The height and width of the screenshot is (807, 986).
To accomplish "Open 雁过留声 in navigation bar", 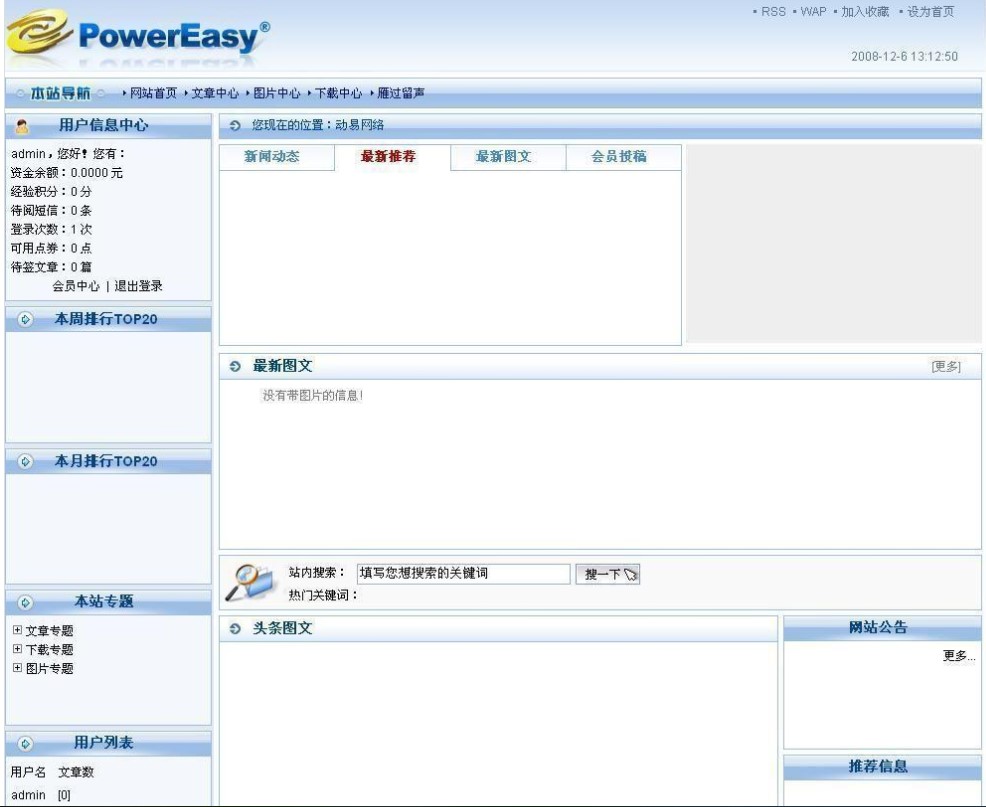I will (x=401, y=93).
